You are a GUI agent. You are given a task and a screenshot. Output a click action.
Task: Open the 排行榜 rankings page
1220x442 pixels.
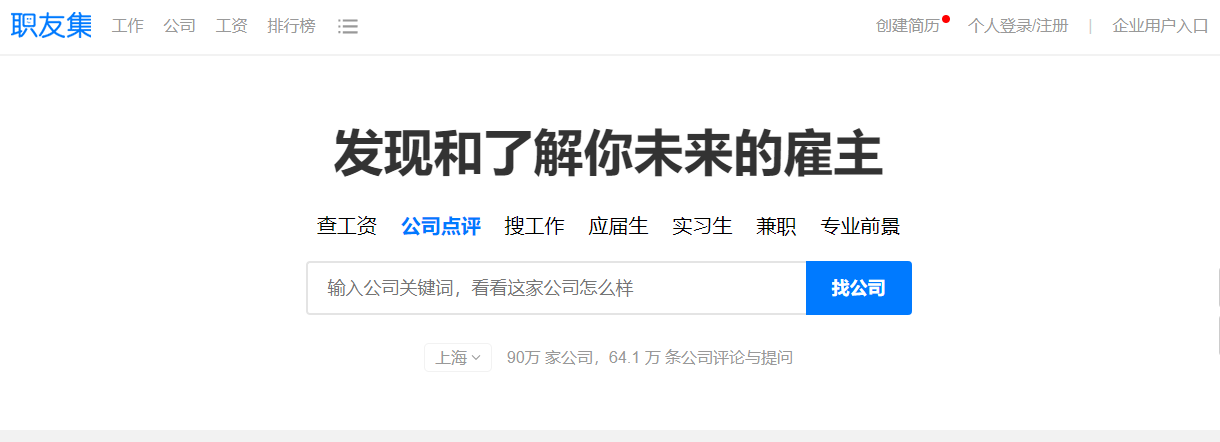(x=292, y=26)
